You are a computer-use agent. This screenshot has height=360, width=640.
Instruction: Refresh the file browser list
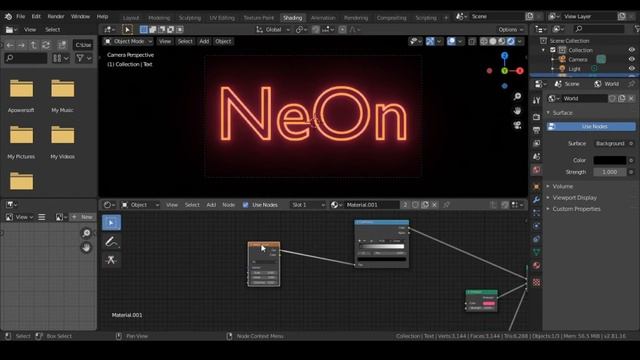click(x=46, y=45)
